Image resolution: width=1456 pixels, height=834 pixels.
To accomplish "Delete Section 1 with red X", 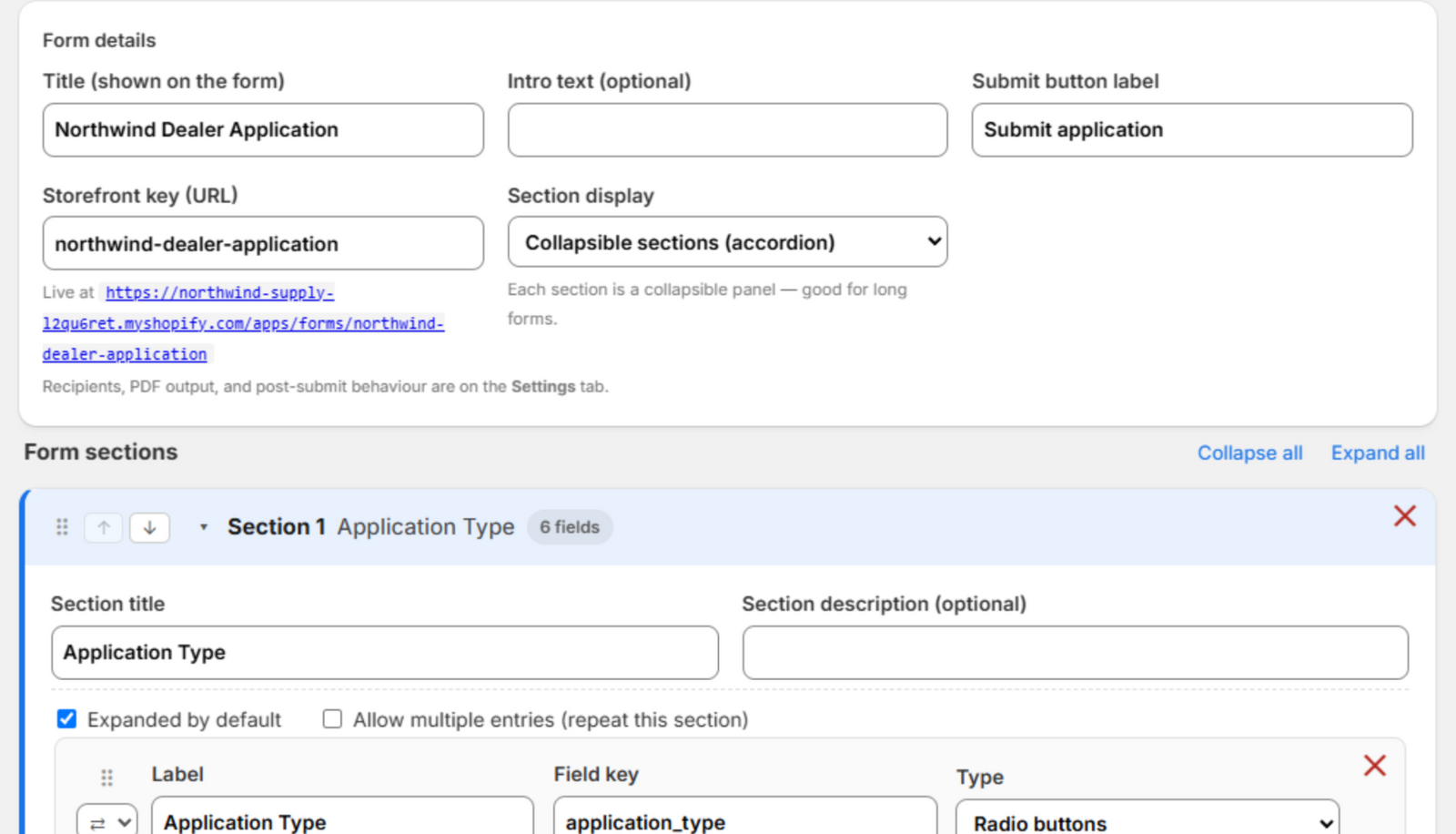I will click(x=1405, y=516).
